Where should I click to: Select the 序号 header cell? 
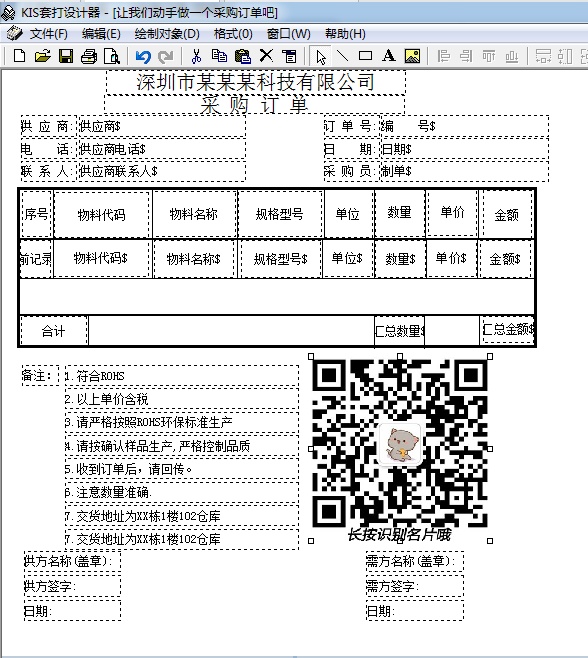(37, 214)
